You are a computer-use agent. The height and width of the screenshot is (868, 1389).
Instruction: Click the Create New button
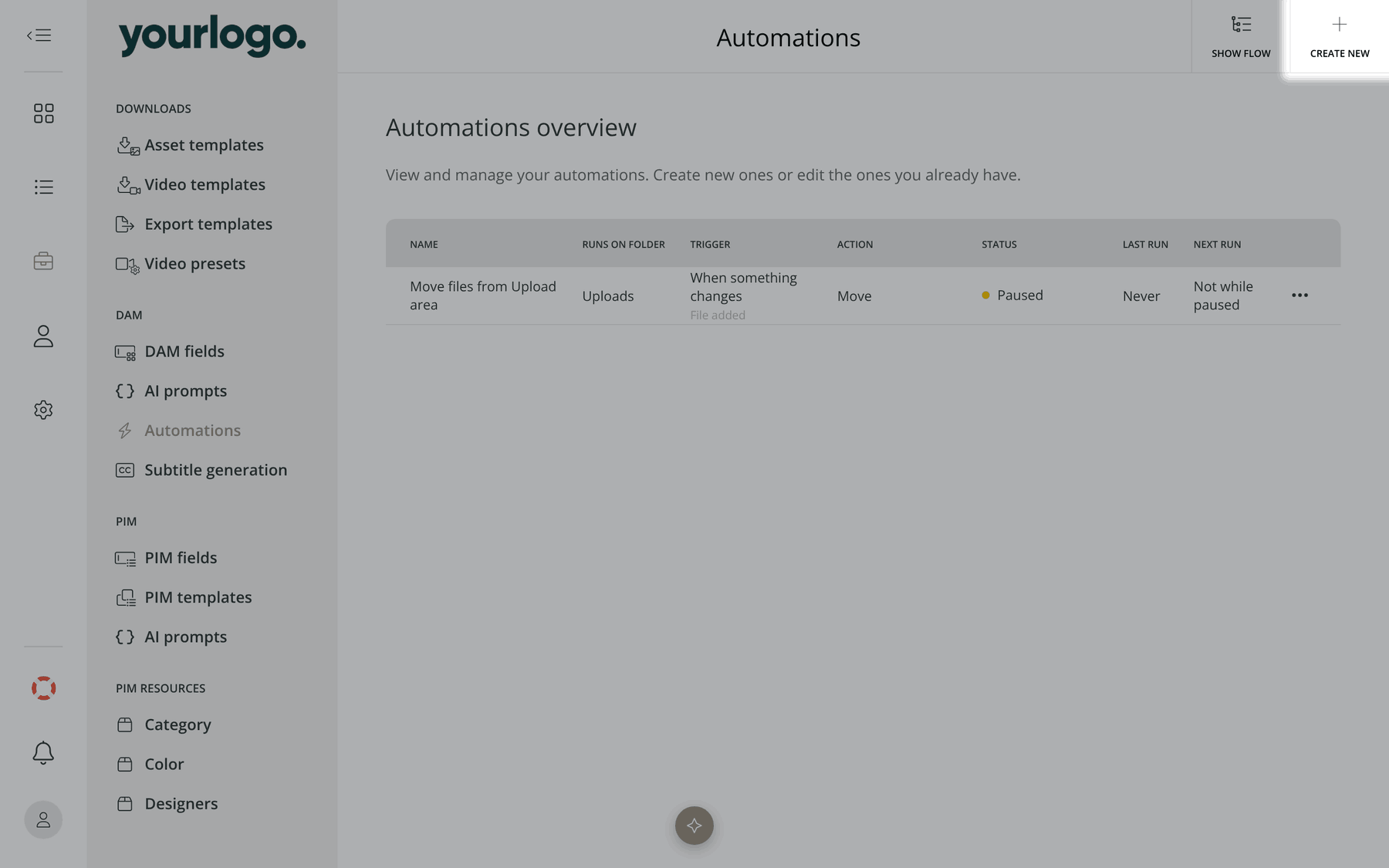pos(1340,36)
